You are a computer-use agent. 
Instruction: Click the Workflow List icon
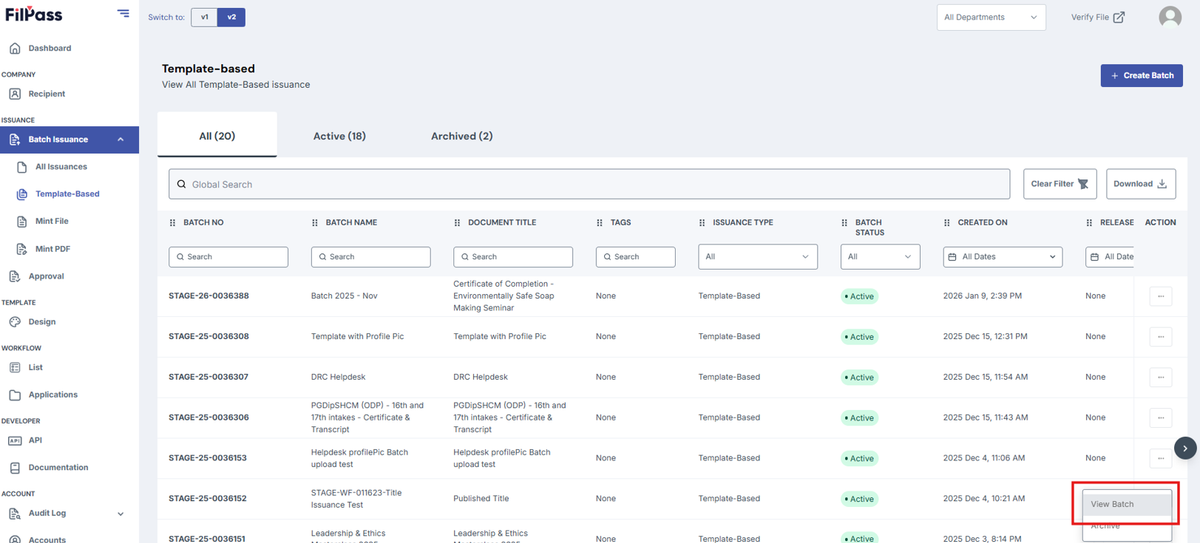click(15, 368)
